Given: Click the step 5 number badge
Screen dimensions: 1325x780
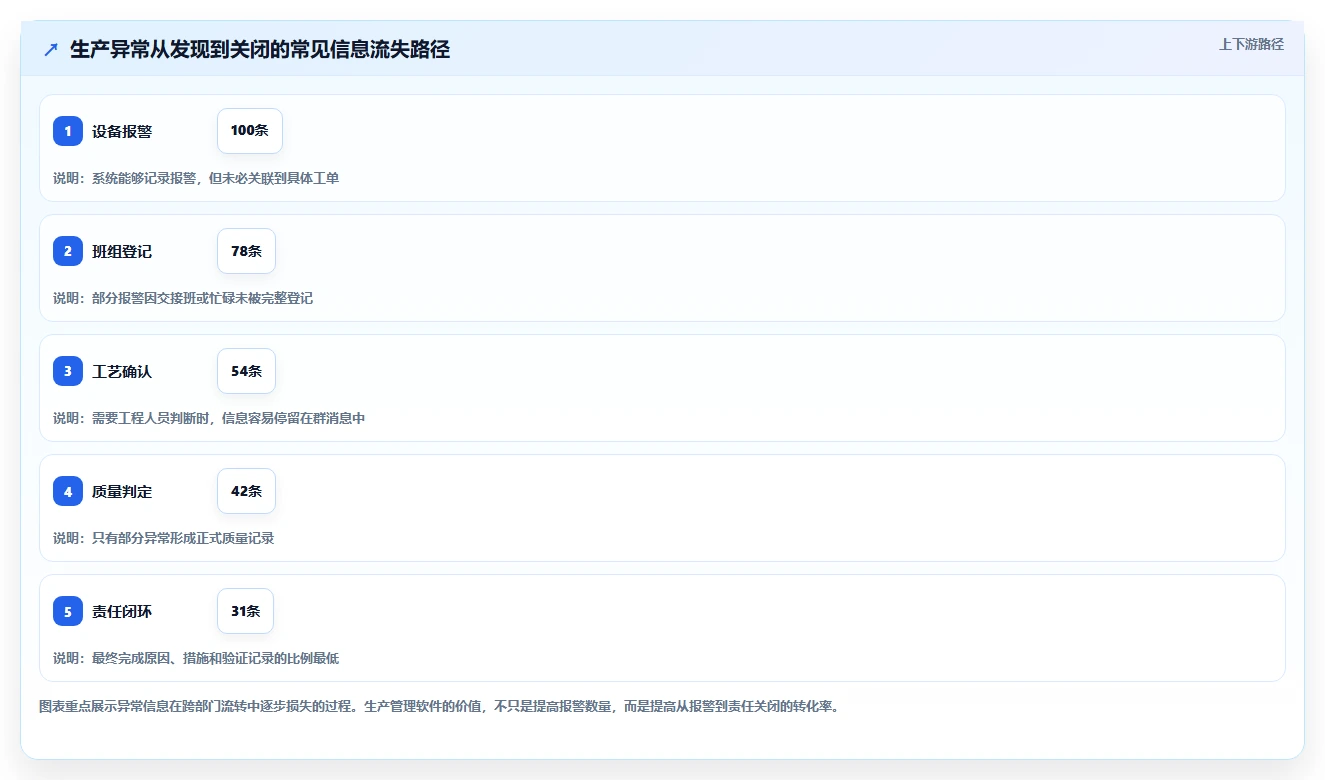Looking at the screenshot, I should pyautogui.click(x=68, y=611).
